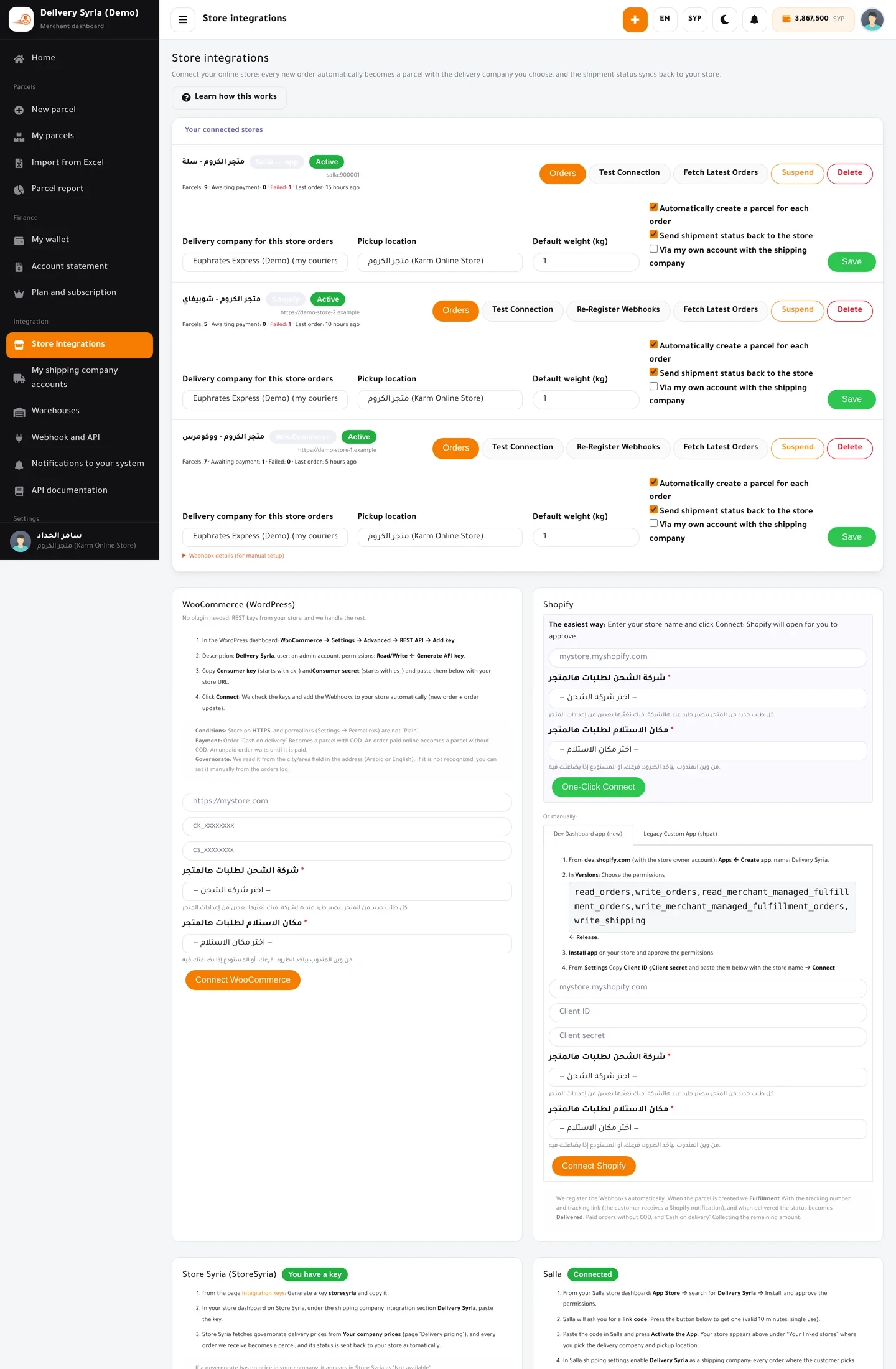Click Connect WooCommerce button
This screenshot has width=896, height=1369.
click(x=243, y=980)
